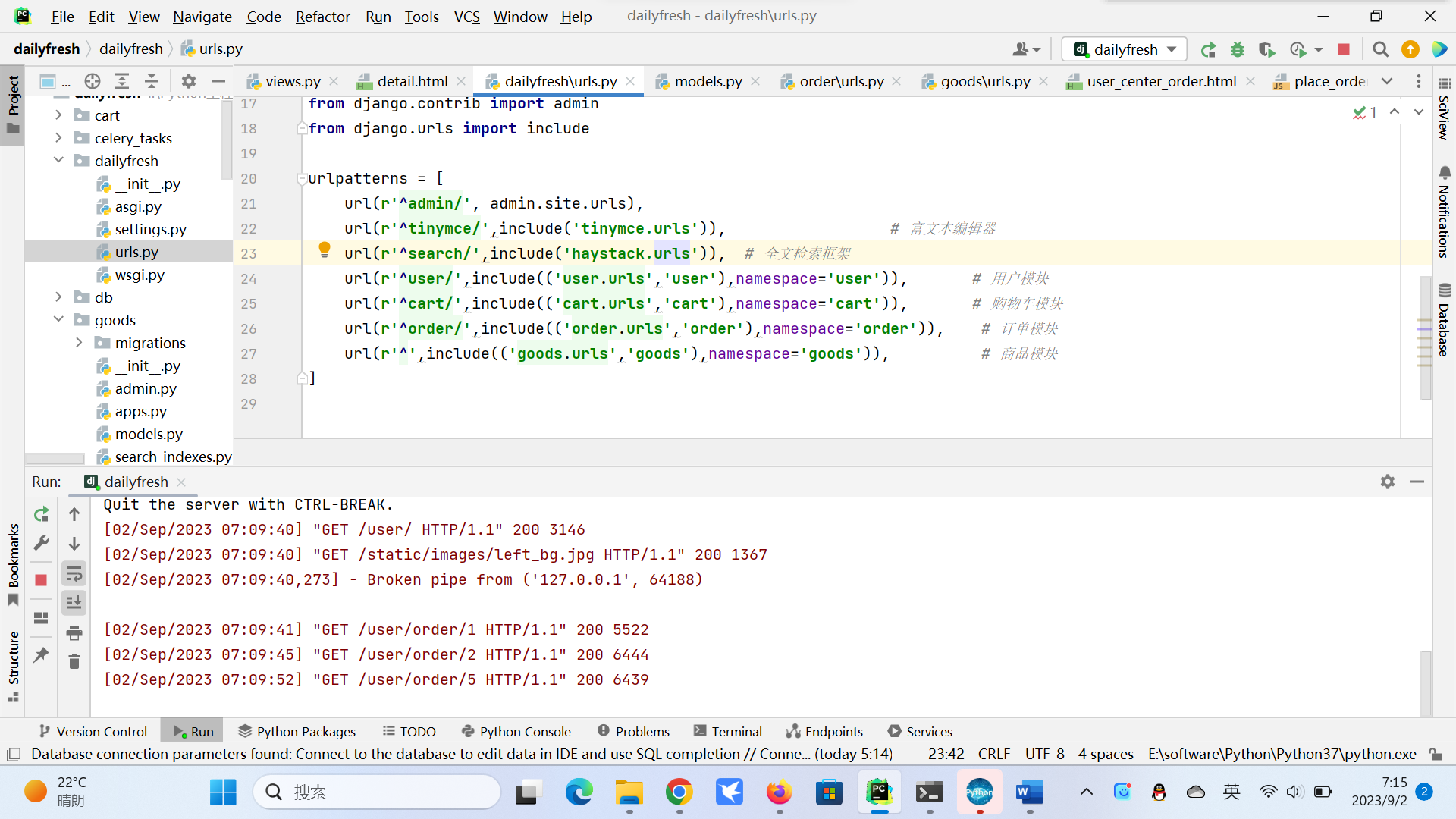Show hidden editor tabs chevron
This screenshot has width=1456, height=819.
pyautogui.click(x=1387, y=81)
